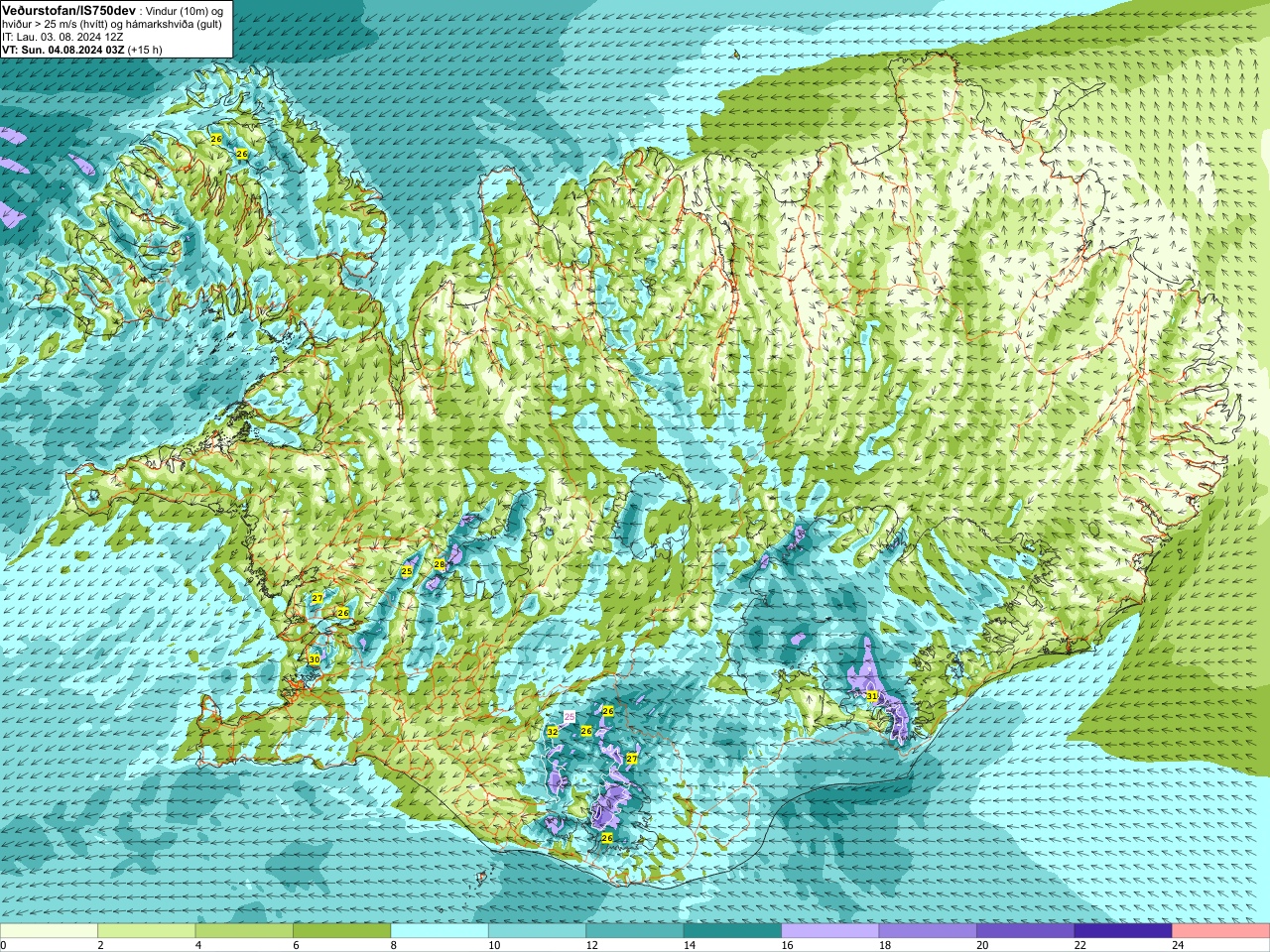Pick the 12–14 m/s teal legend swatch

635,931
